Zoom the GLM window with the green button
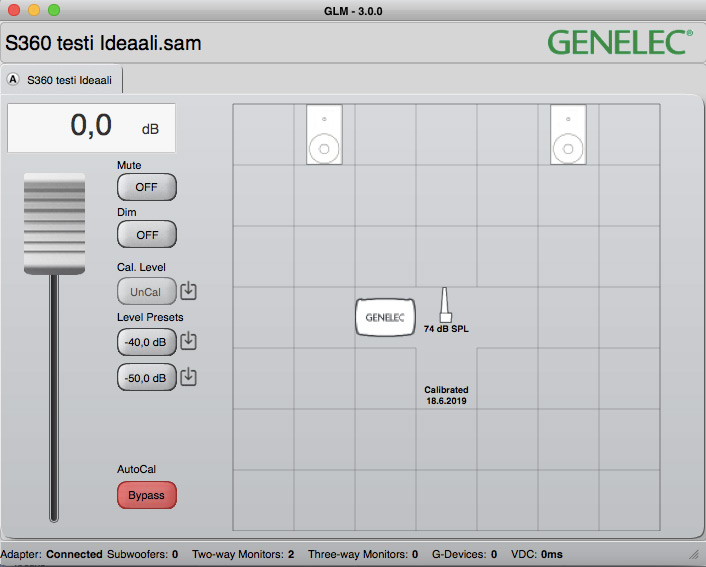 (54, 10)
